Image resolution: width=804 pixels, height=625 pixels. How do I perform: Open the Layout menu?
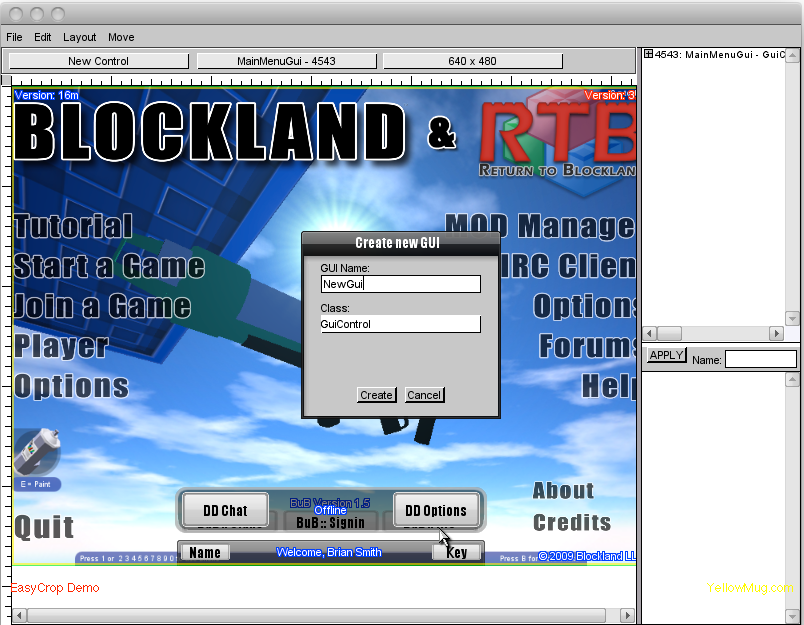(x=80, y=37)
